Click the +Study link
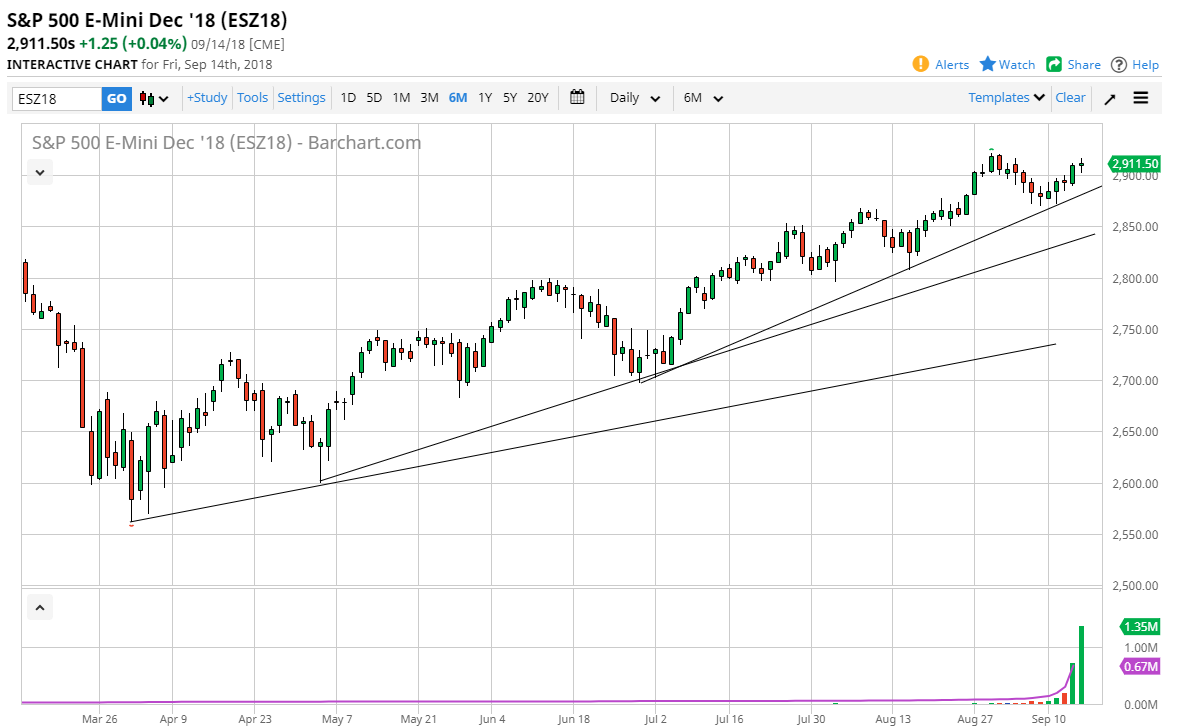This screenshot has height=727, width=1177. 206,97
